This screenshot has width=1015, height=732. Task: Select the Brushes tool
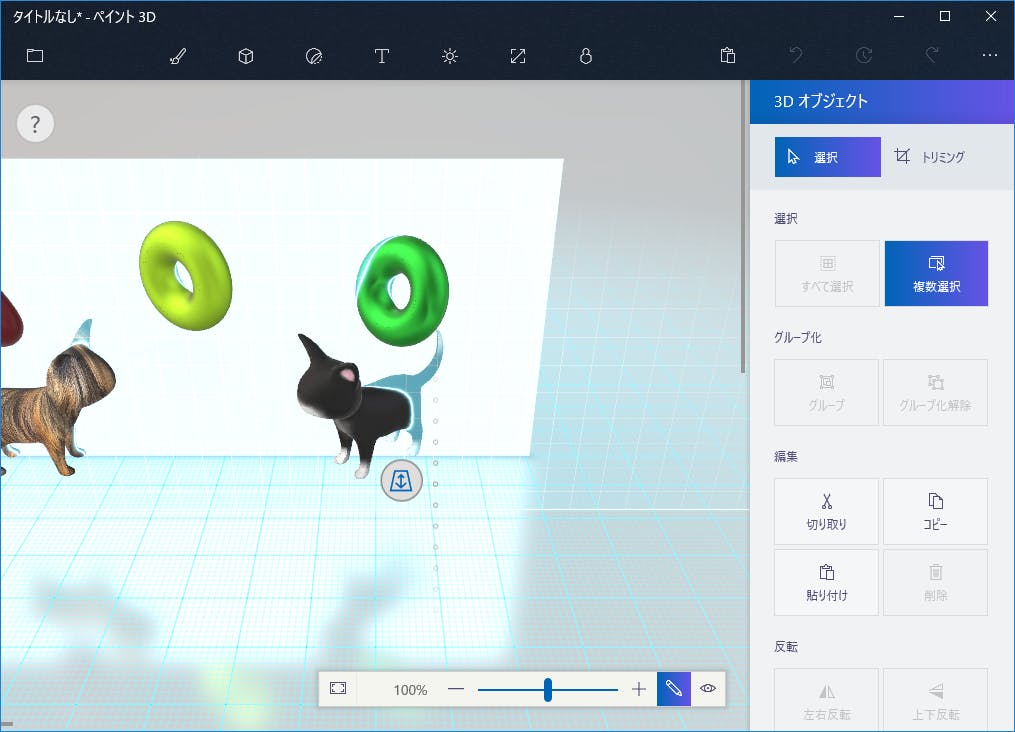click(x=178, y=56)
